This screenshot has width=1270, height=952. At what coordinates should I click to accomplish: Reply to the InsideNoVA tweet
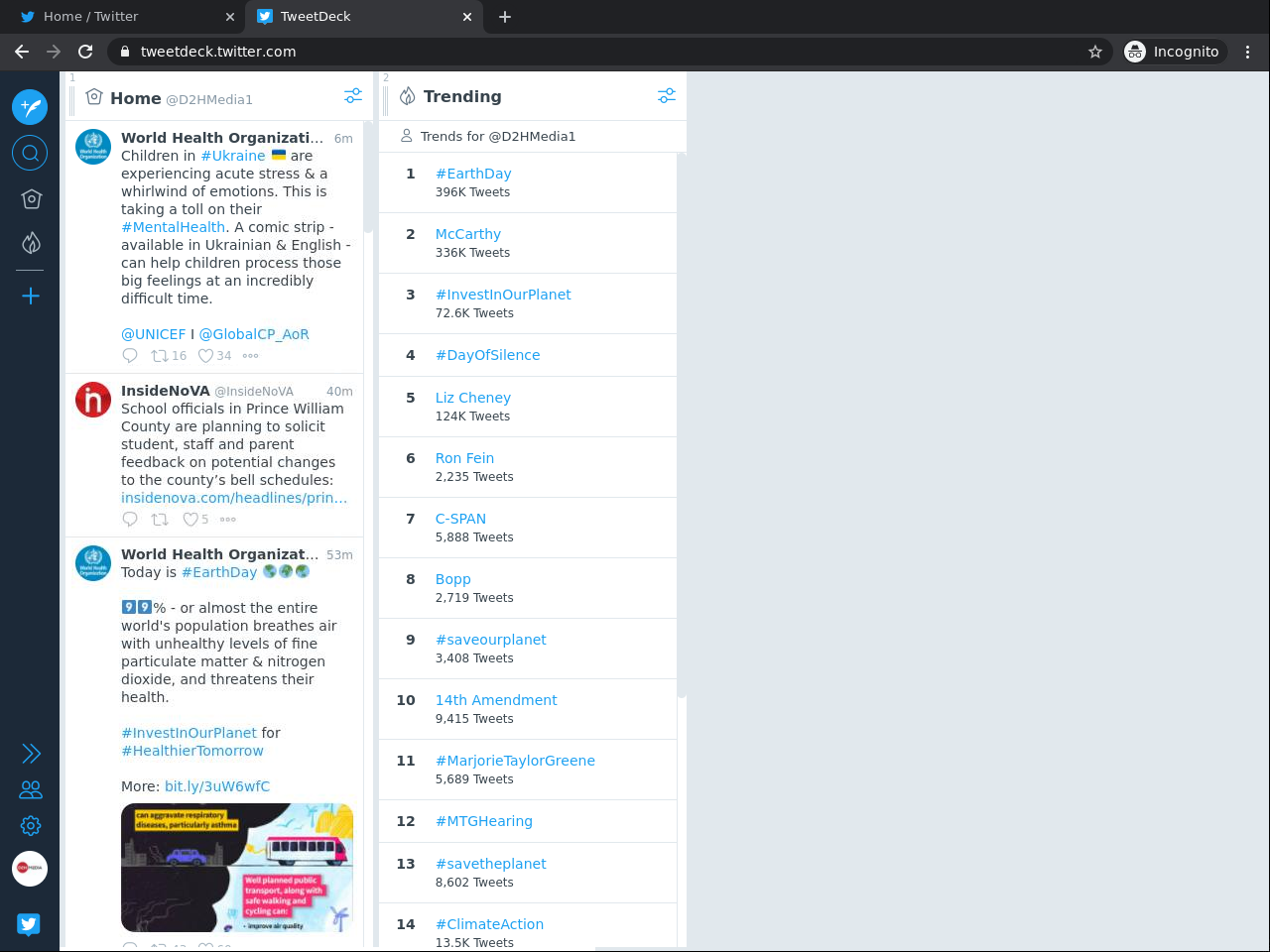coord(130,520)
